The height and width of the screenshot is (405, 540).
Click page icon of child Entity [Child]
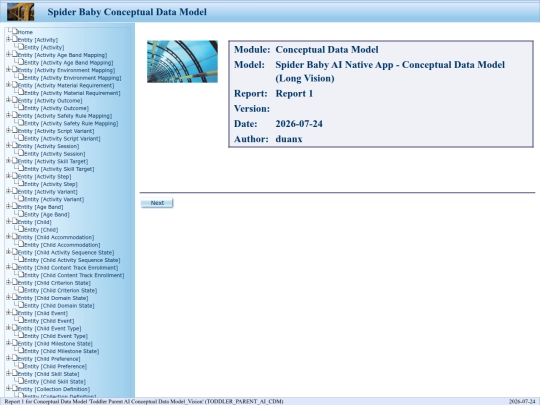coord(21,229)
